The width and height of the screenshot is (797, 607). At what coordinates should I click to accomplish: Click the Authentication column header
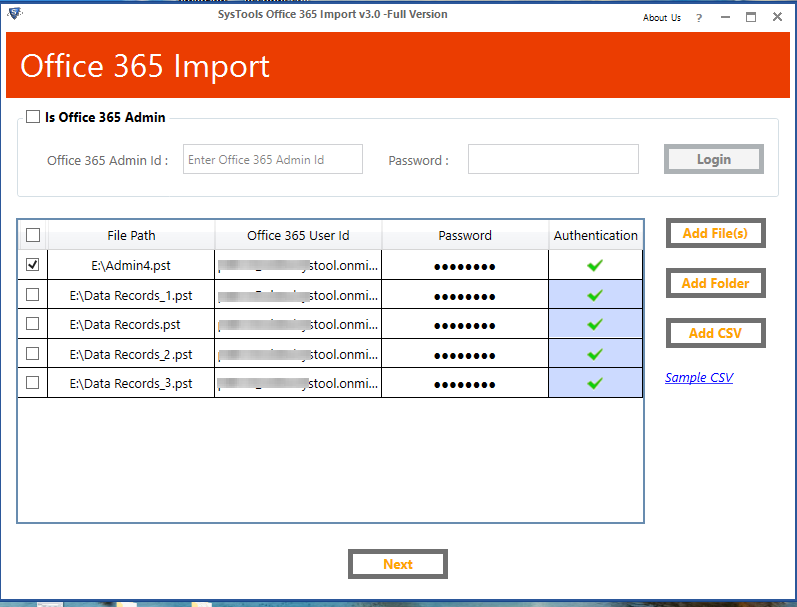click(x=595, y=235)
